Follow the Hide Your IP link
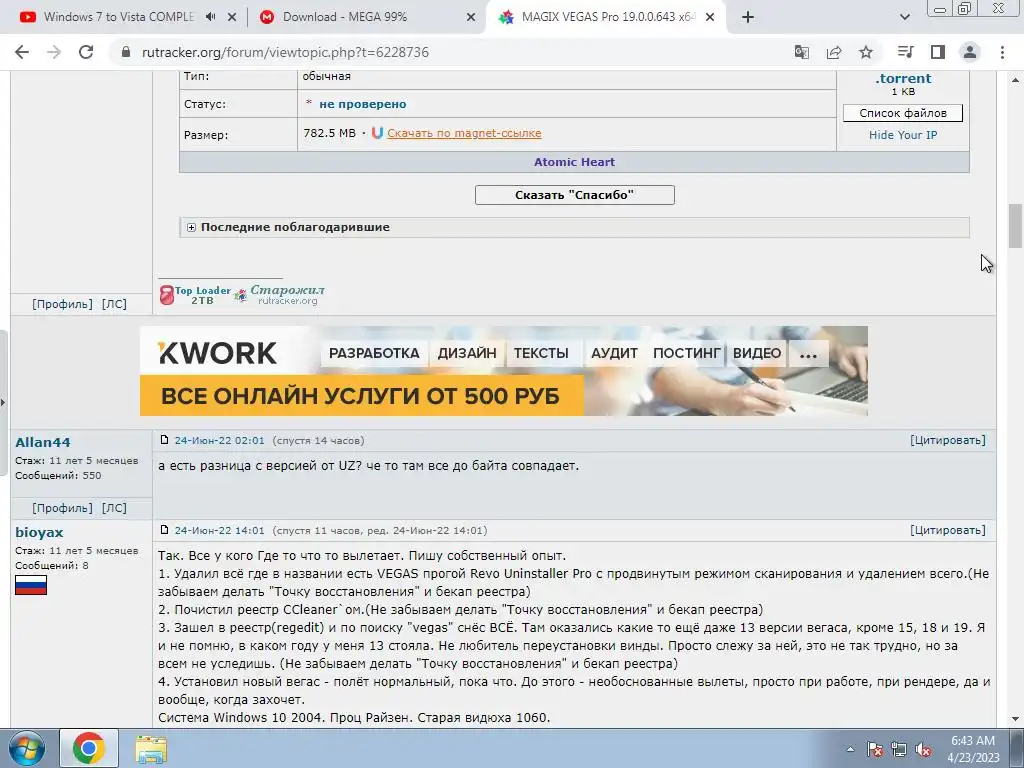Screen dimensions: 1024x768 [903, 135]
